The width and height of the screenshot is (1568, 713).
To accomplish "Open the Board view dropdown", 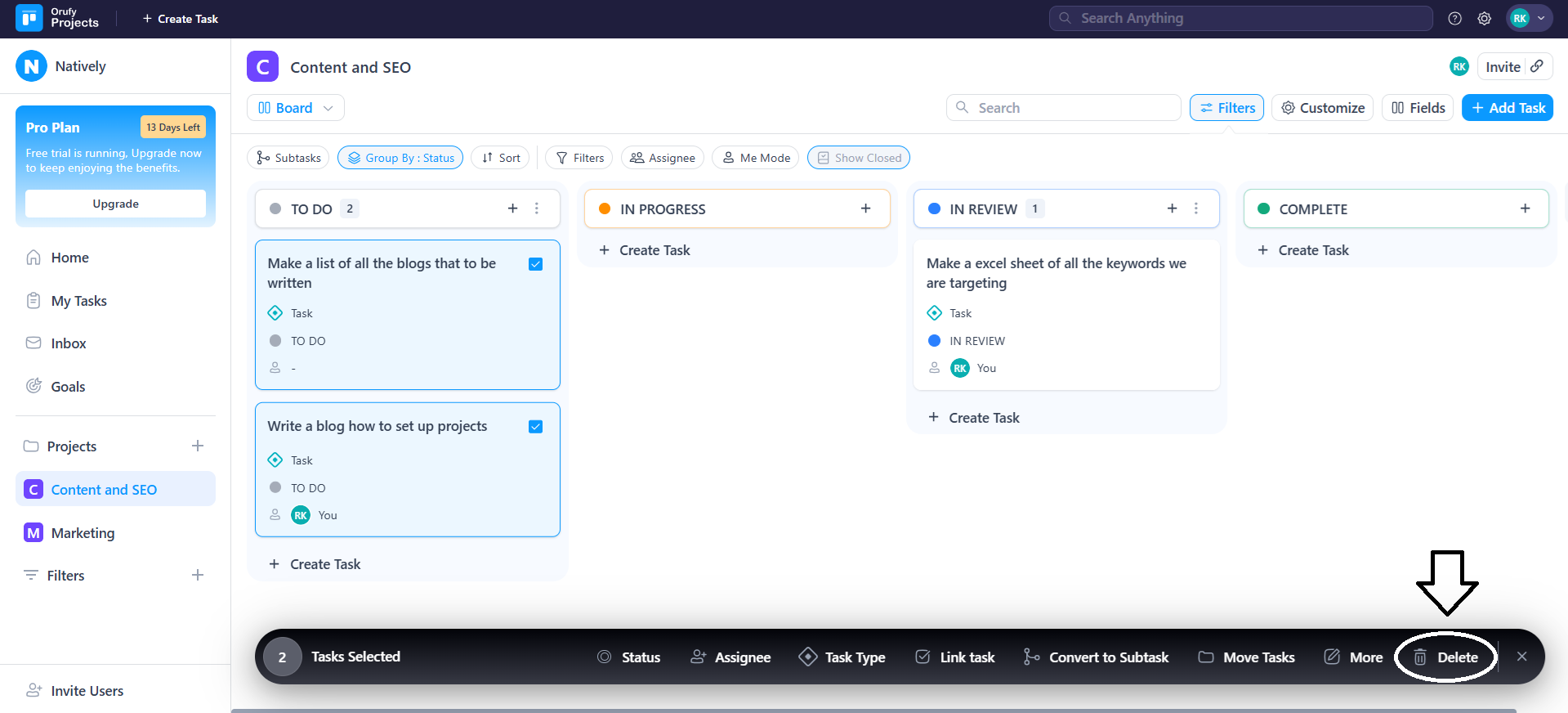I will 295,108.
